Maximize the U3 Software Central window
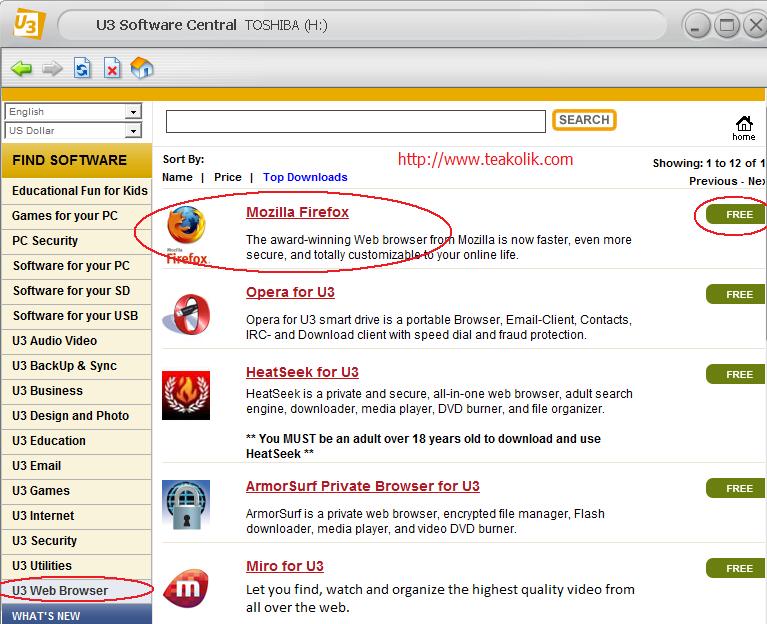Image resolution: width=767 pixels, height=624 pixels. (727, 24)
